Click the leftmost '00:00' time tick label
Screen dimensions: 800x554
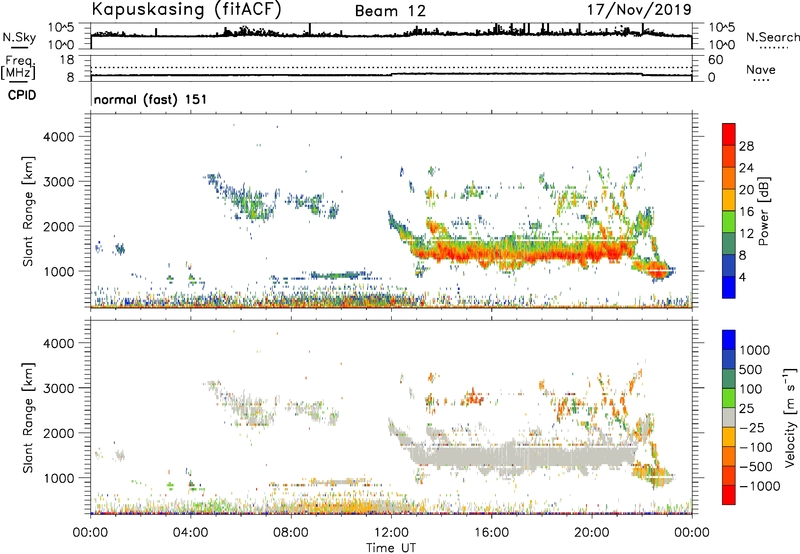pos(91,533)
